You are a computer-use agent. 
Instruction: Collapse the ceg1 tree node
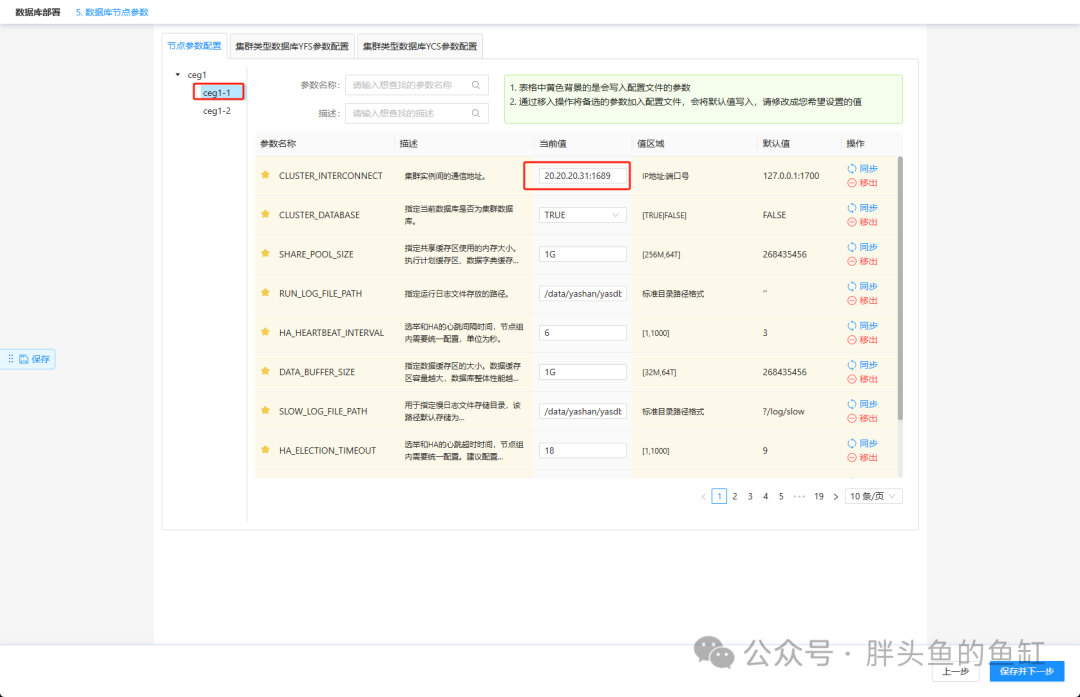pos(178,74)
